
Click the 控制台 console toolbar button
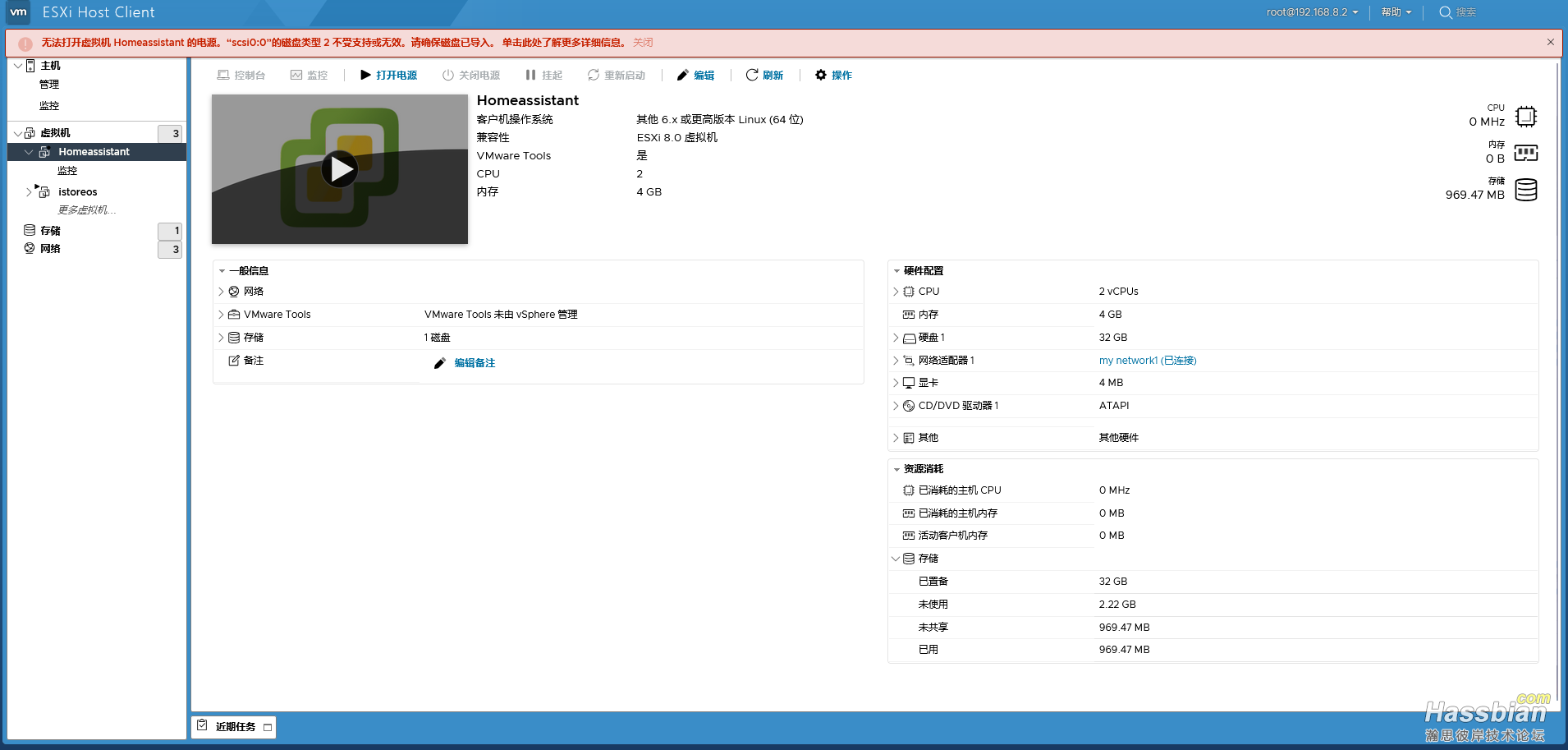coord(241,76)
